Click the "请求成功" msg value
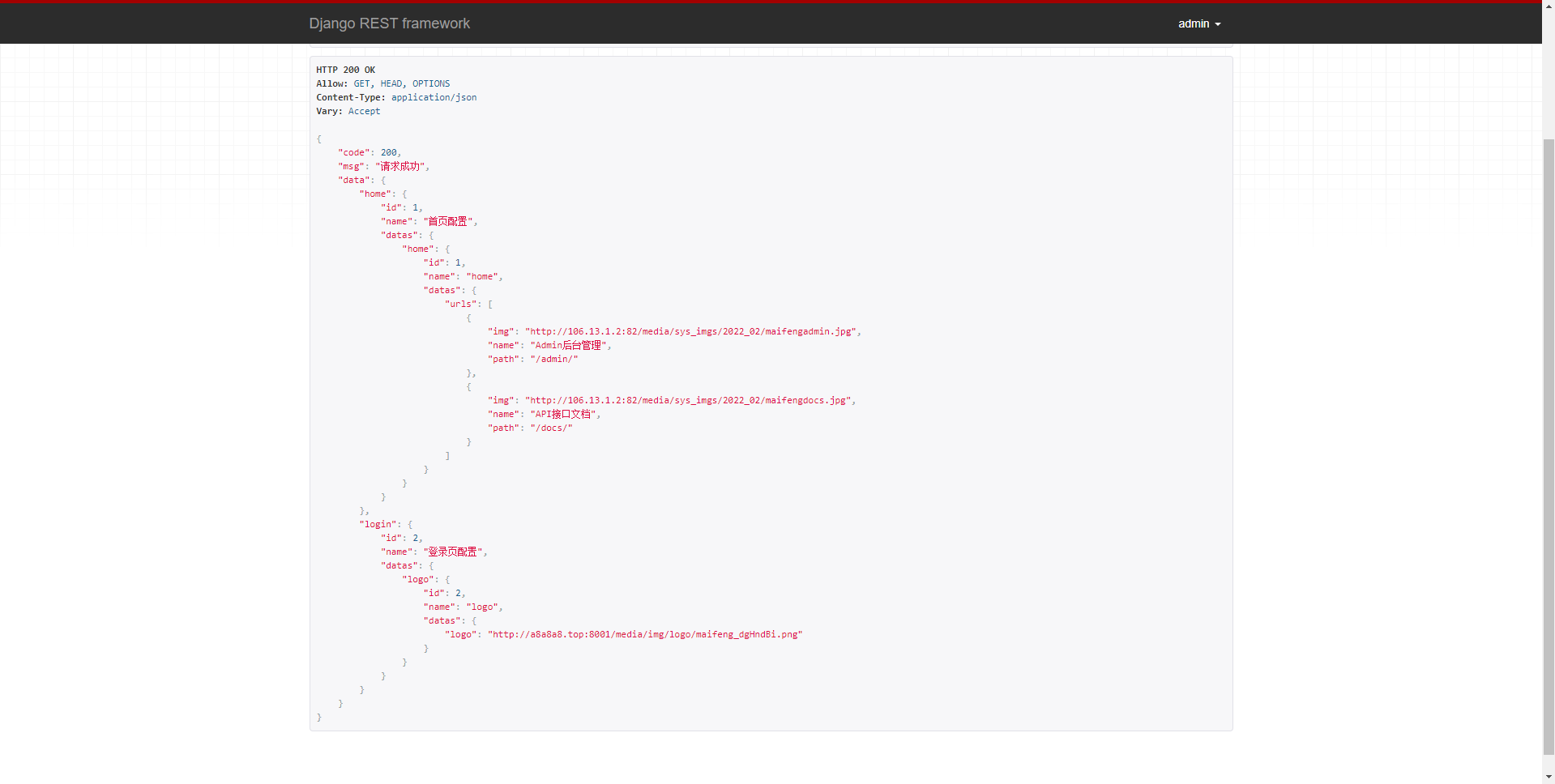Image resolution: width=1555 pixels, height=784 pixels. click(400, 166)
